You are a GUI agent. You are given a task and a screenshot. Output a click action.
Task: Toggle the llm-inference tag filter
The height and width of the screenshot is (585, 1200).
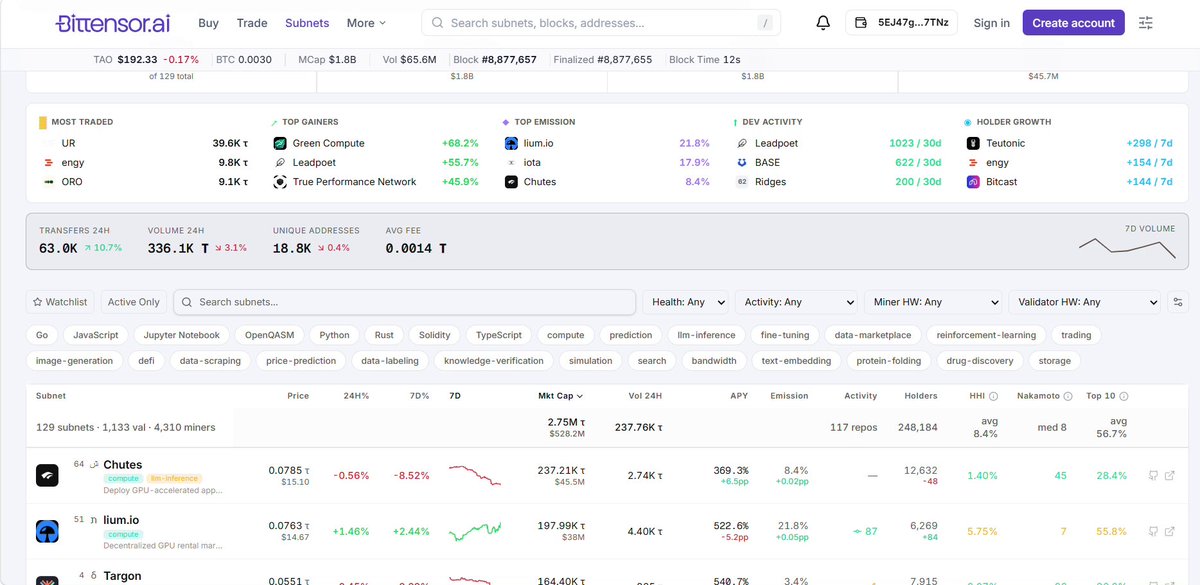(x=706, y=335)
